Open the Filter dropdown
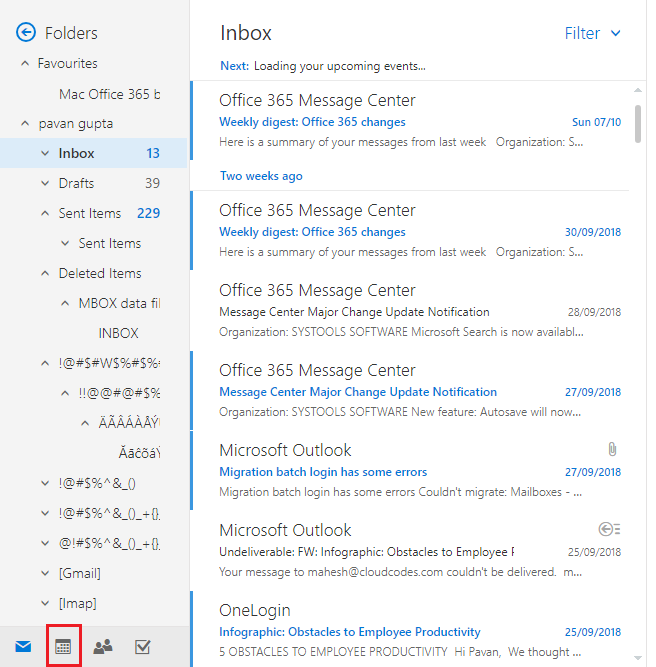The image size is (656, 667). click(593, 33)
